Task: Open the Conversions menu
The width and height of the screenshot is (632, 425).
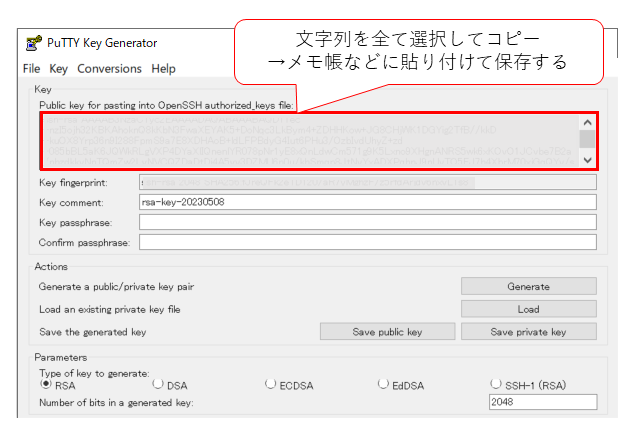Action: 109,69
